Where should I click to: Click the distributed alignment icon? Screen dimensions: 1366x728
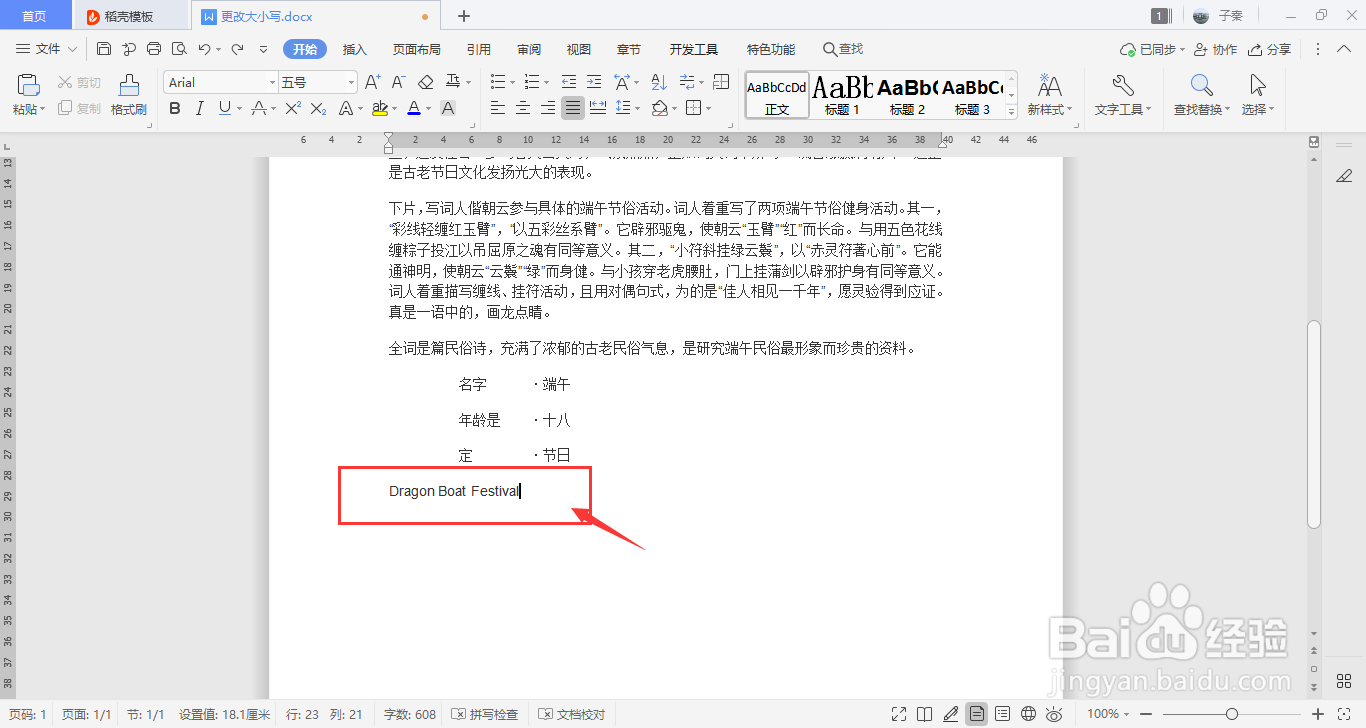pos(598,108)
